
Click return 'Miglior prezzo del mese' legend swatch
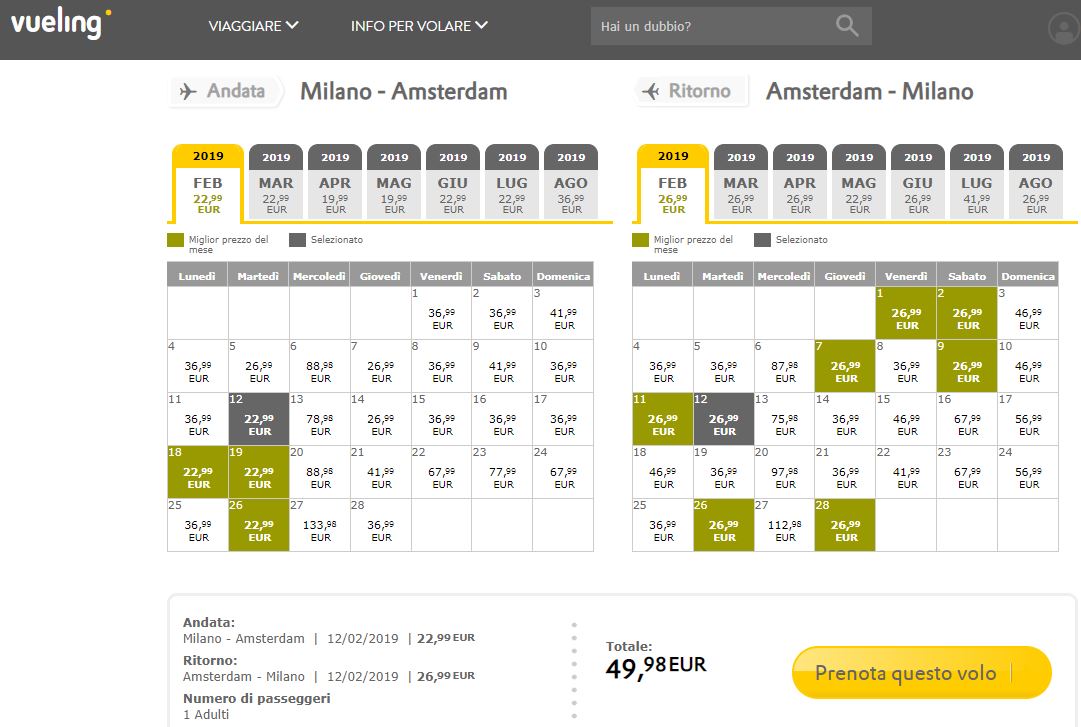pos(640,240)
